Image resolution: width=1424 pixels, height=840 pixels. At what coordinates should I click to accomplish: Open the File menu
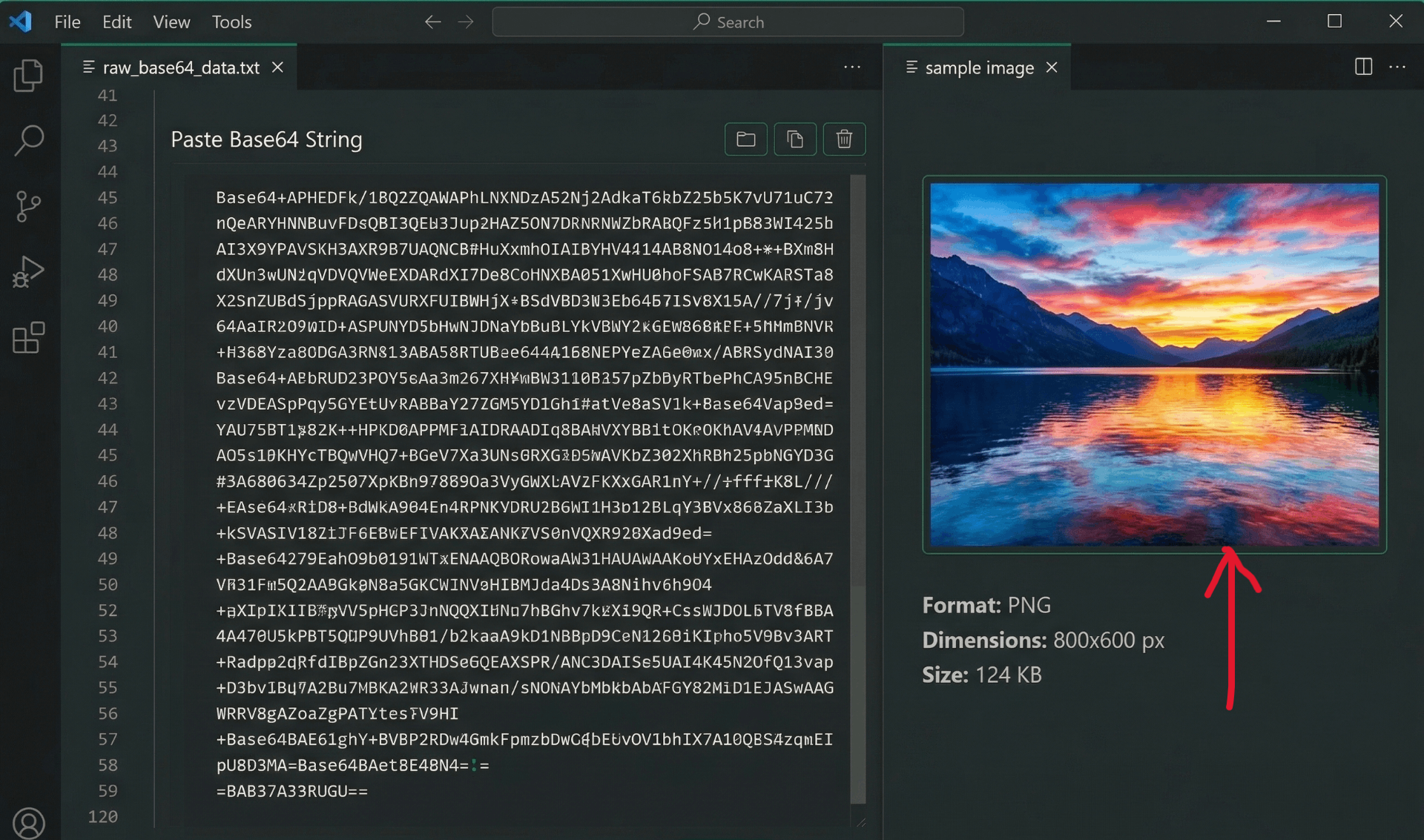pos(67,22)
